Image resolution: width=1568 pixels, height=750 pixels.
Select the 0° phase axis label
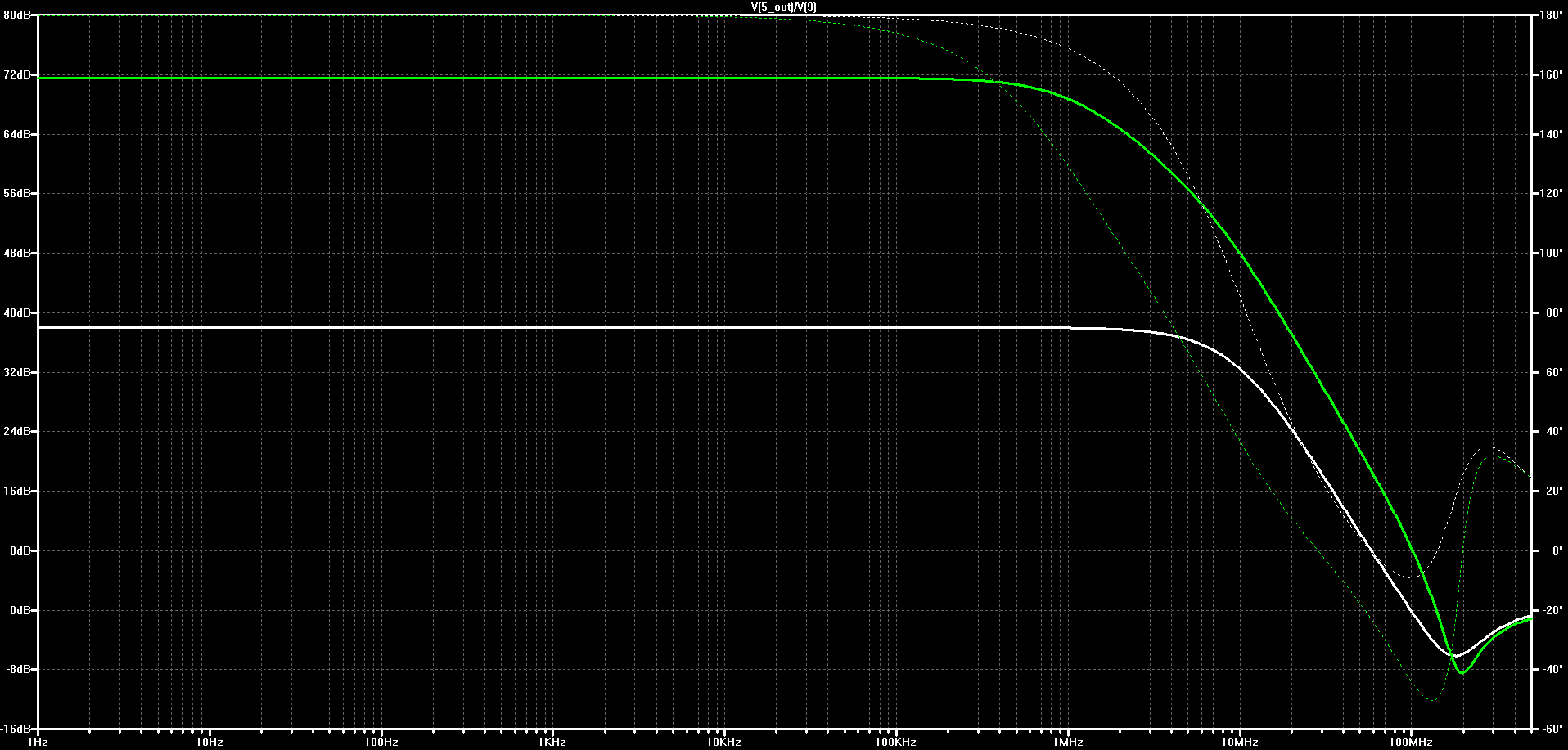1557,550
